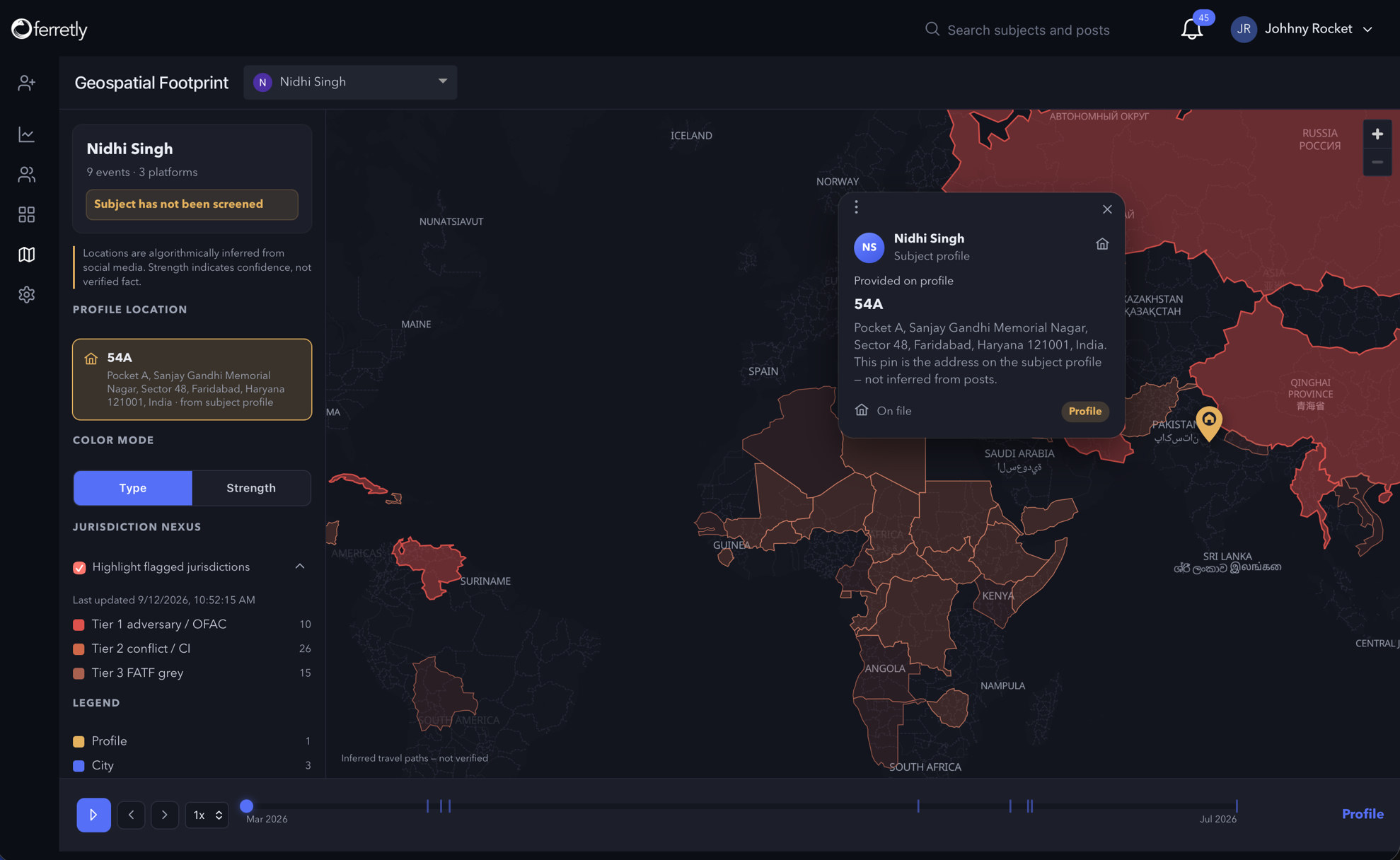Image resolution: width=1400 pixels, height=860 pixels.
Task: Click the house icon beside On file
Action: [x=861, y=410]
